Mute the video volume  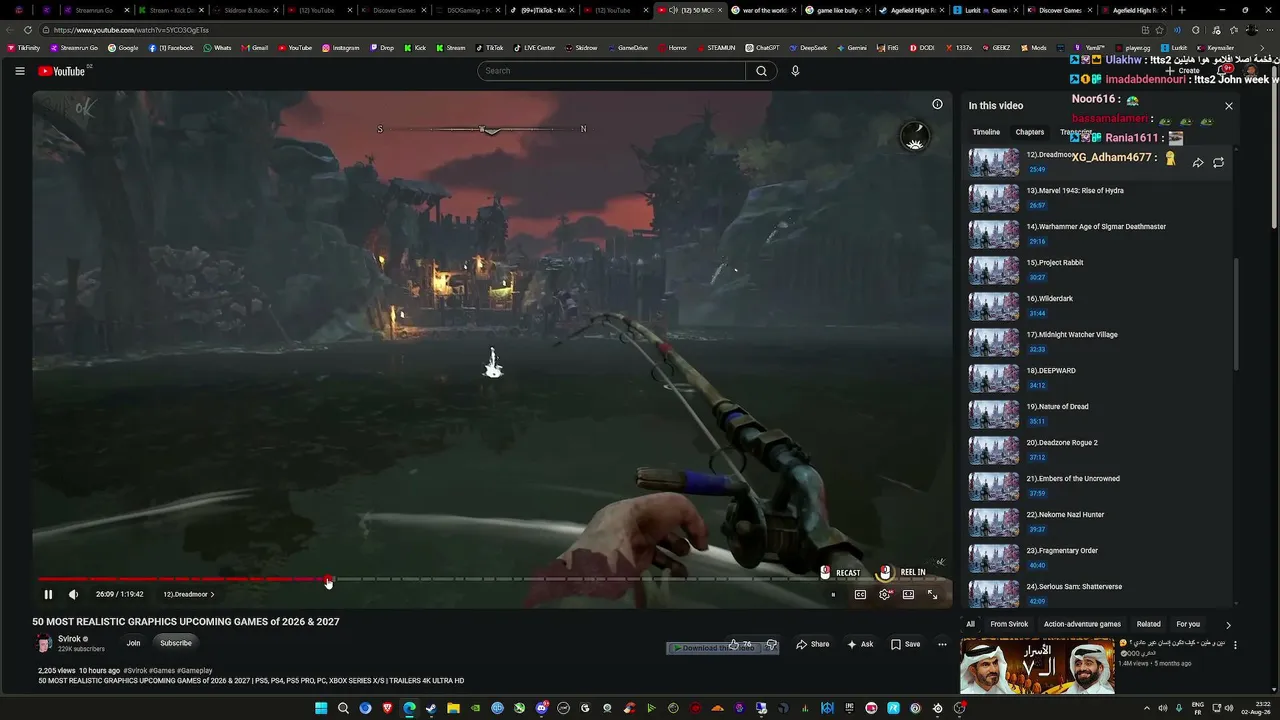[x=73, y=594]
